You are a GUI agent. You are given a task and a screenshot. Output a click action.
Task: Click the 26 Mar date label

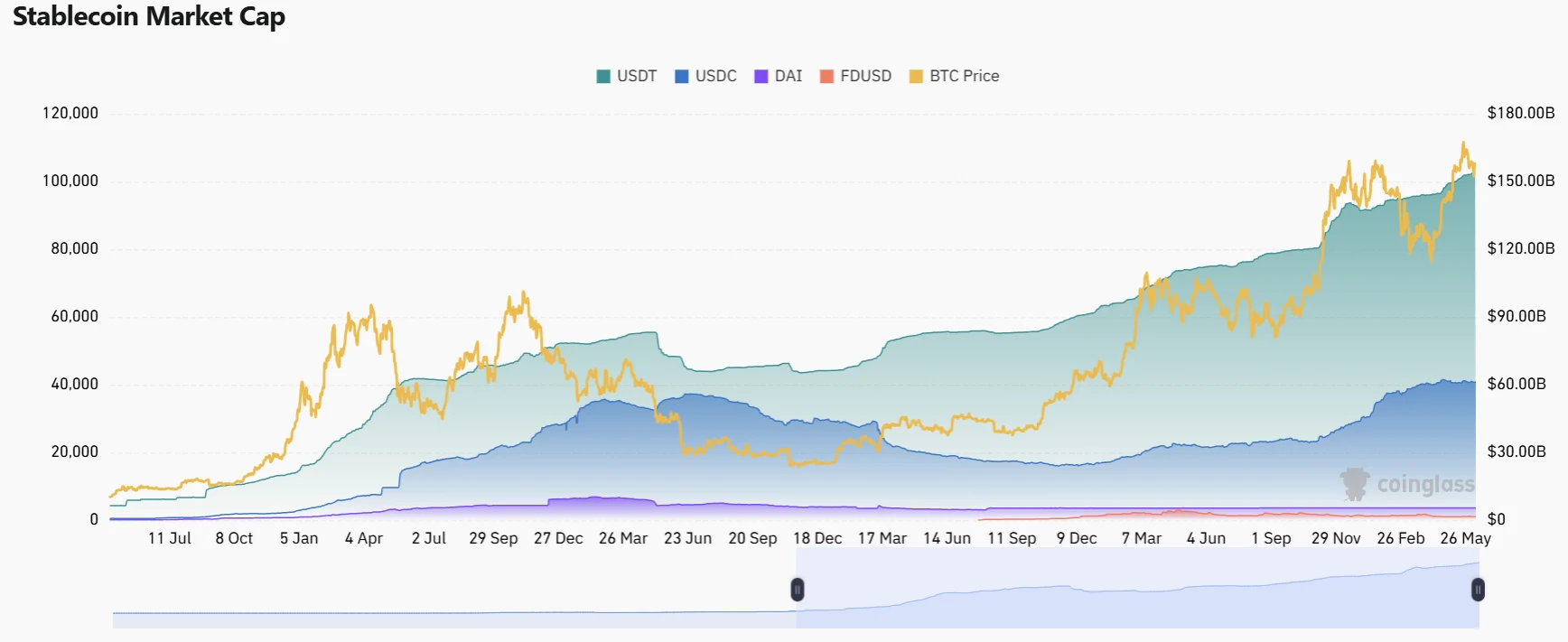pyautogui.click(x=623, y=538)
